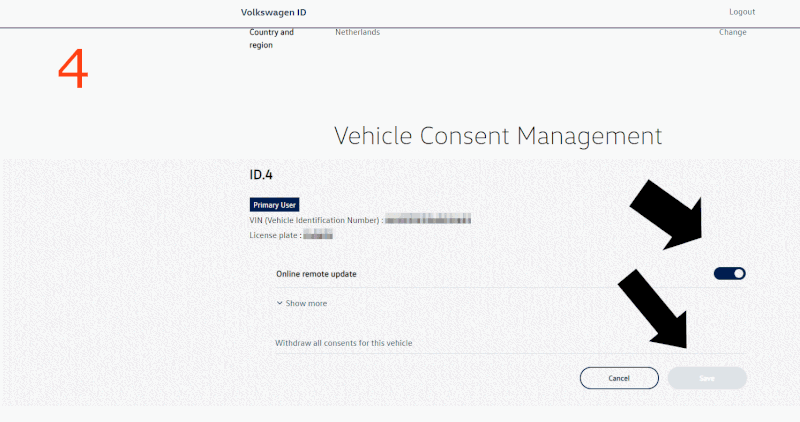800x422 pixels.
Task: Click the Netherlands country value
Action: pos(357,32)
